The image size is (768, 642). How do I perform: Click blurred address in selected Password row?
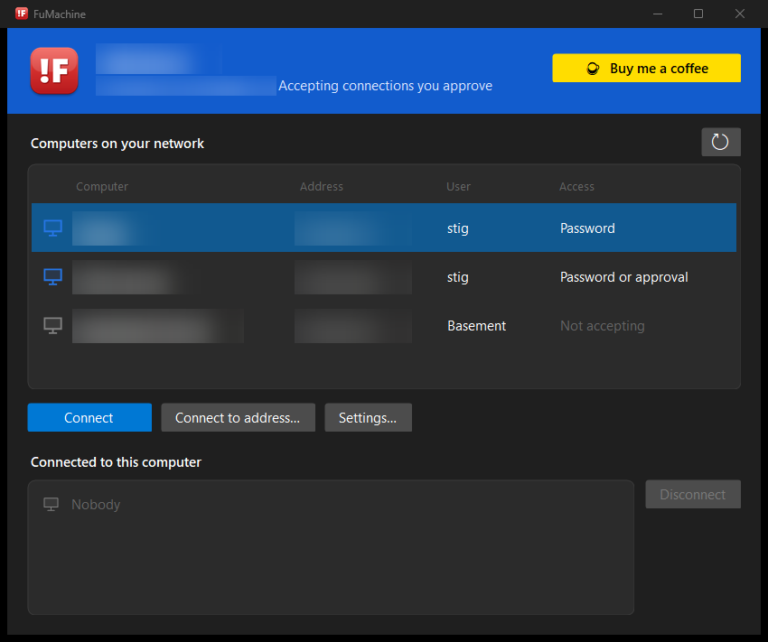(x=353, y=228)
